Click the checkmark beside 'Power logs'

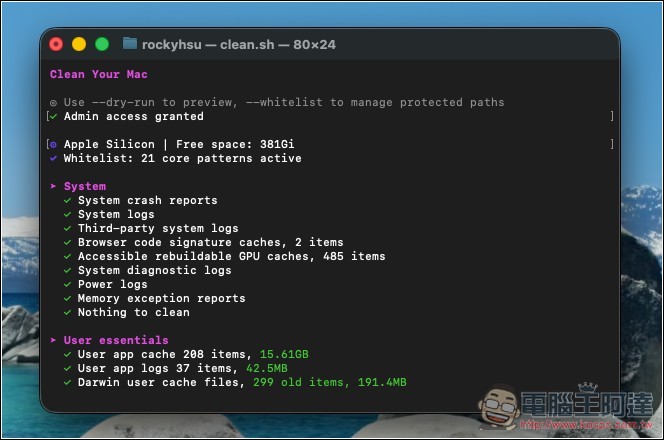[x=67, y=284]
